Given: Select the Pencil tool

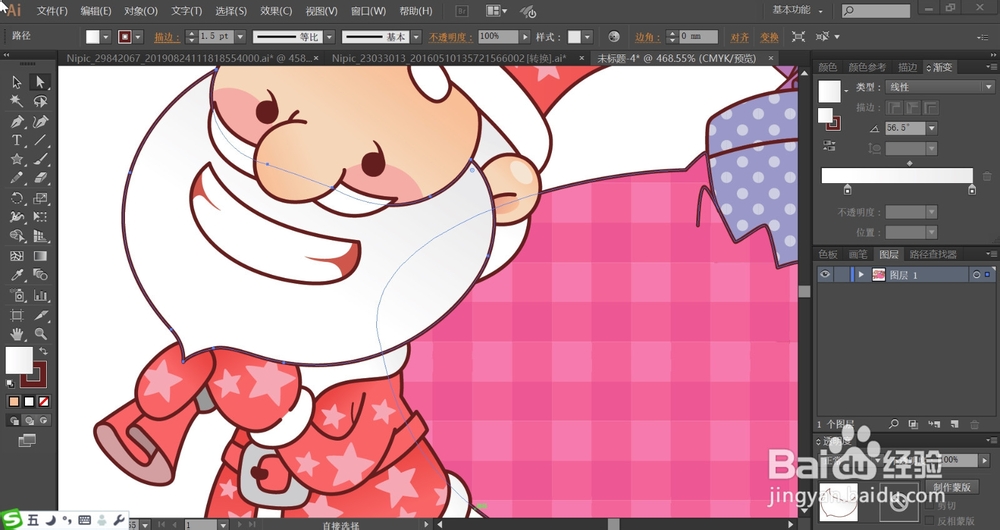Looking at the screenshot, I should point(17,179).
